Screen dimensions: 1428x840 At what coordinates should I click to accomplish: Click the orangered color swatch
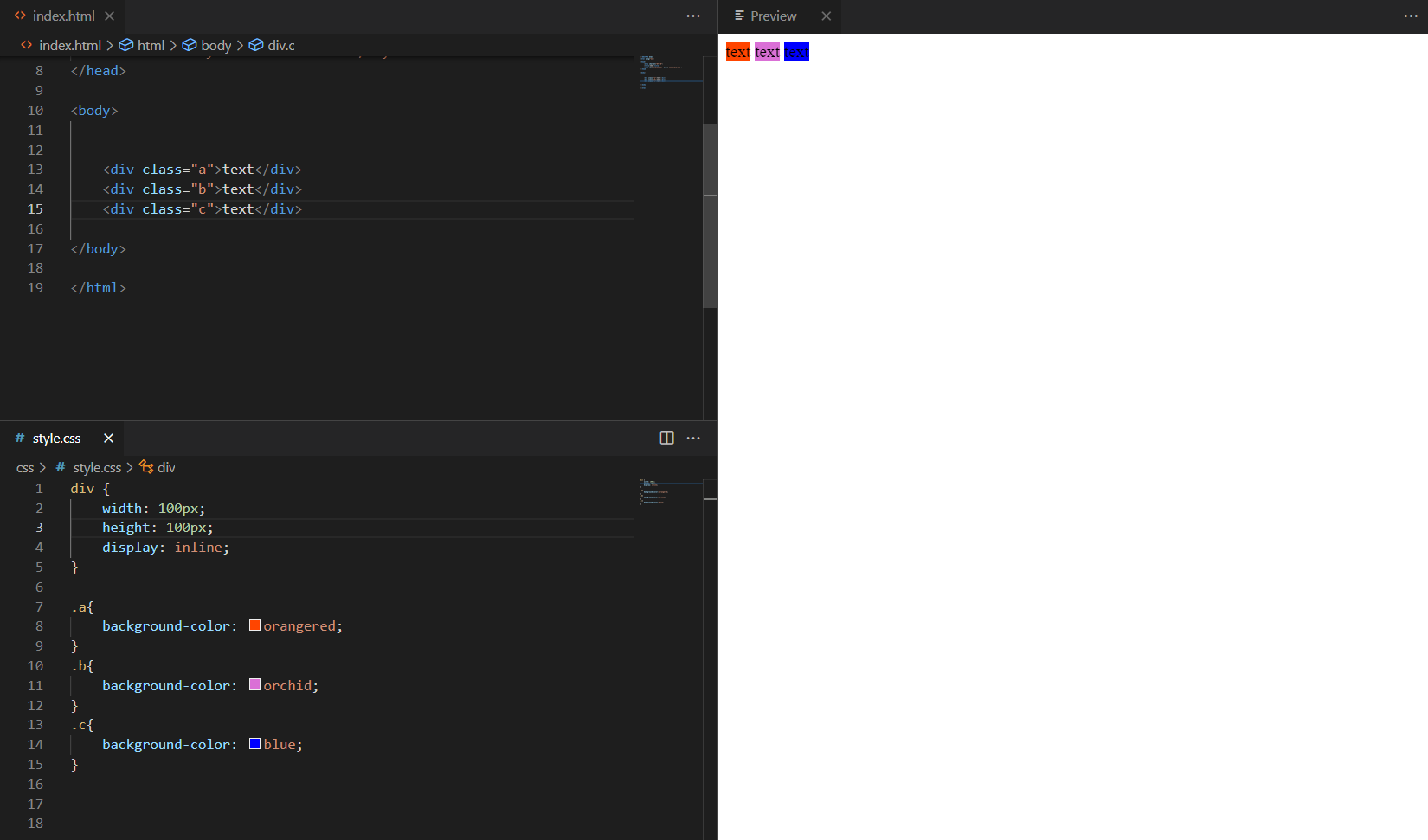coord(254,624)
